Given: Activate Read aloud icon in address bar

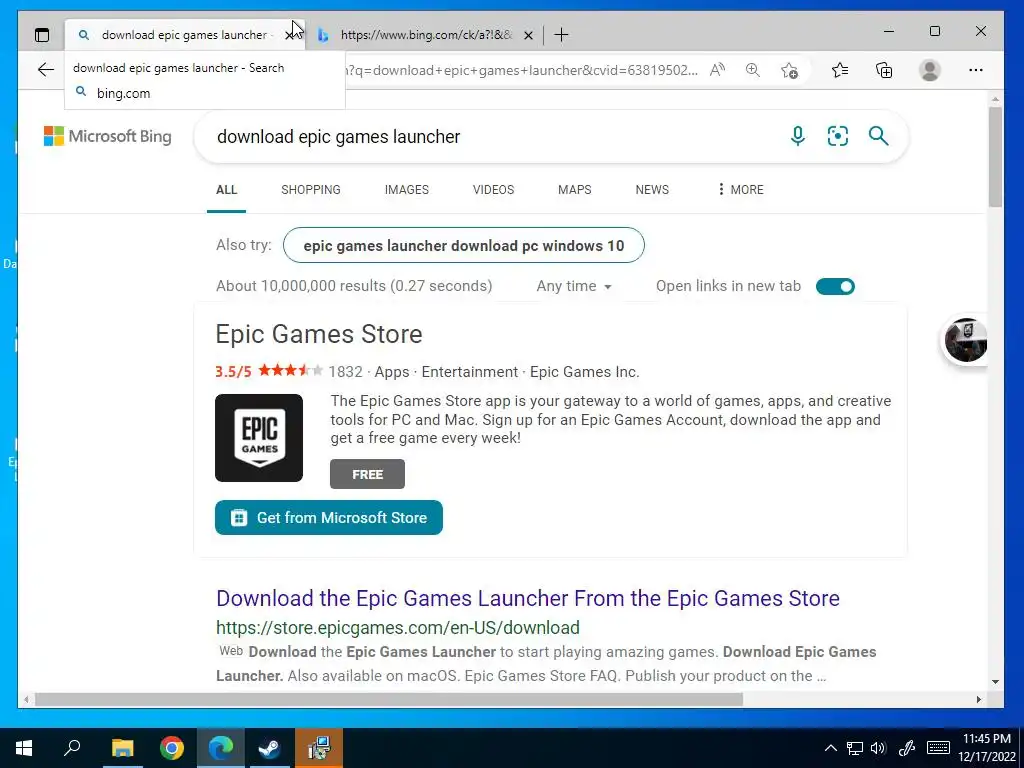Looking at the screenshot, I should click(717, 70).
